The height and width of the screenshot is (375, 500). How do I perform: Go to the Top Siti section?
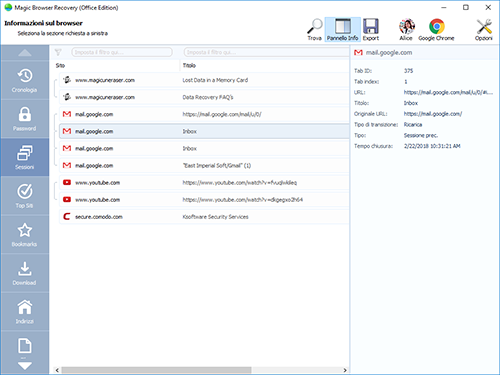pyautogui.click(x=25, y=196)
